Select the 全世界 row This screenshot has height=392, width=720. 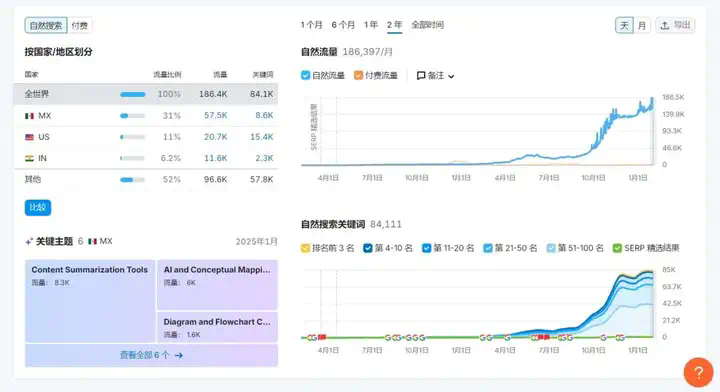[146, 94]
